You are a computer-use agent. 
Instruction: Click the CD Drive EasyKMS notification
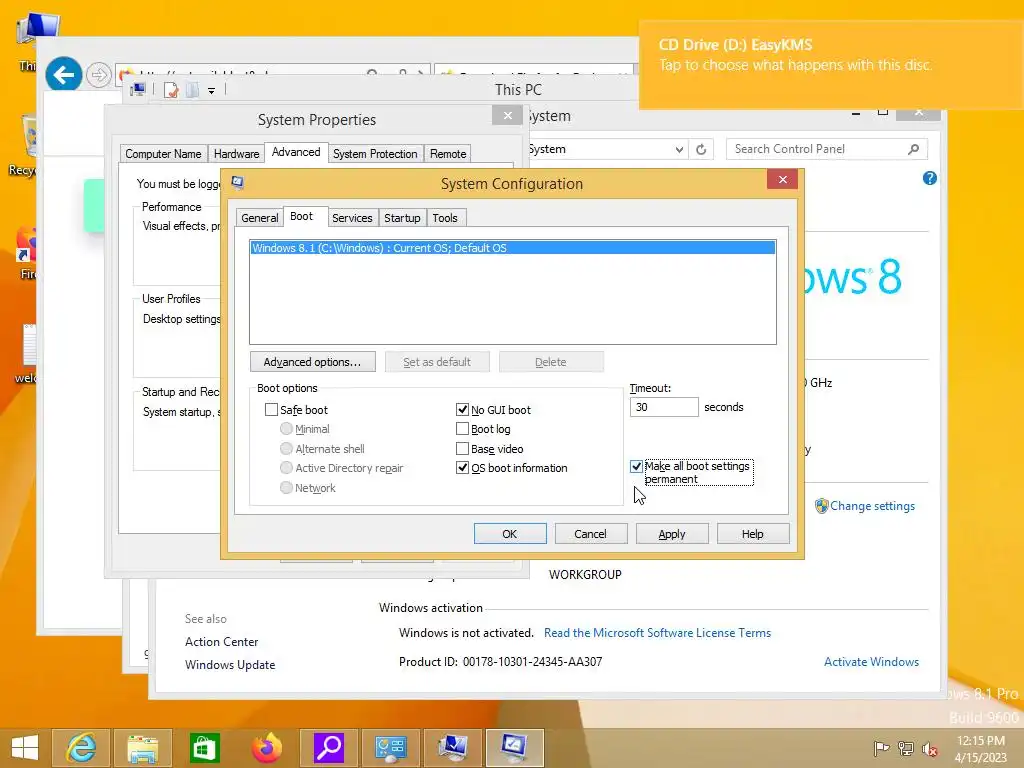point(831,63)
